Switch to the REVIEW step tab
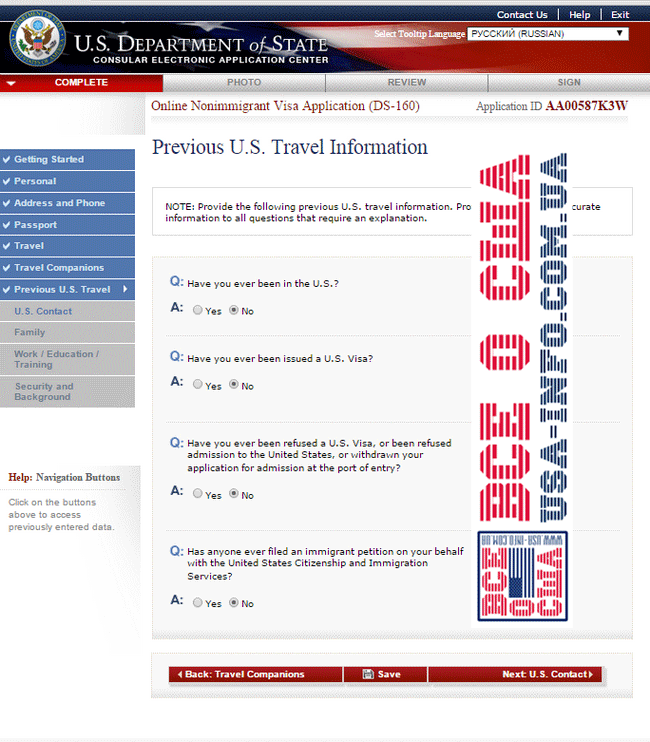 click(407, 82)
